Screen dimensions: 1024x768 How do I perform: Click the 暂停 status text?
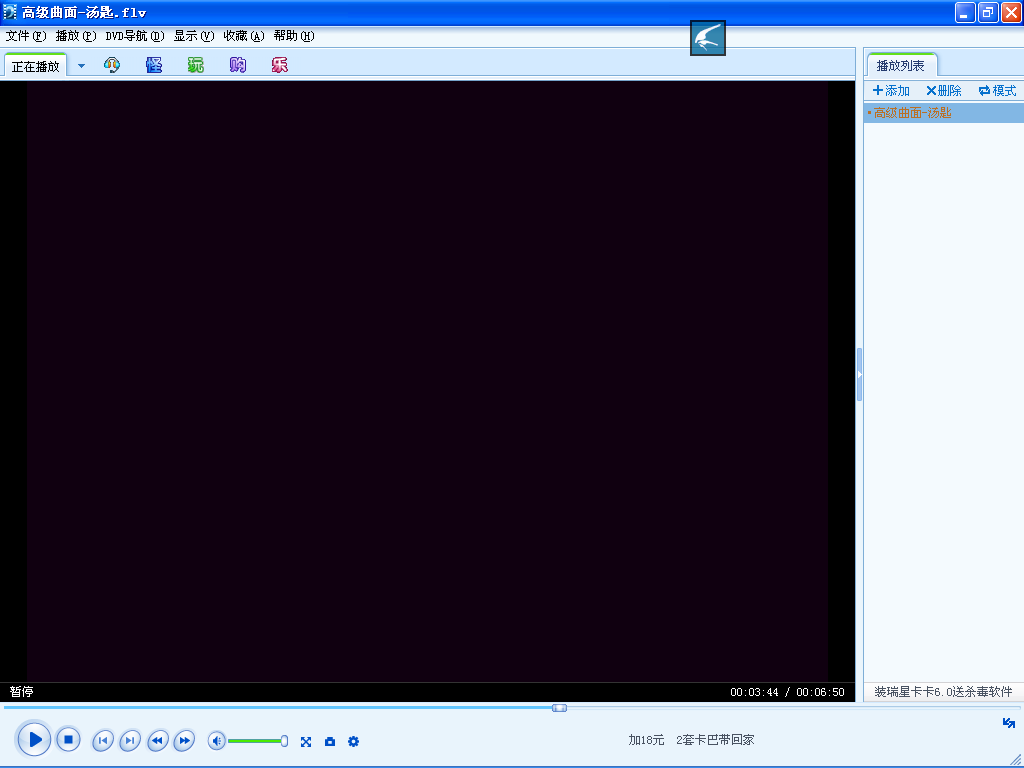click(x=22, y=692)
